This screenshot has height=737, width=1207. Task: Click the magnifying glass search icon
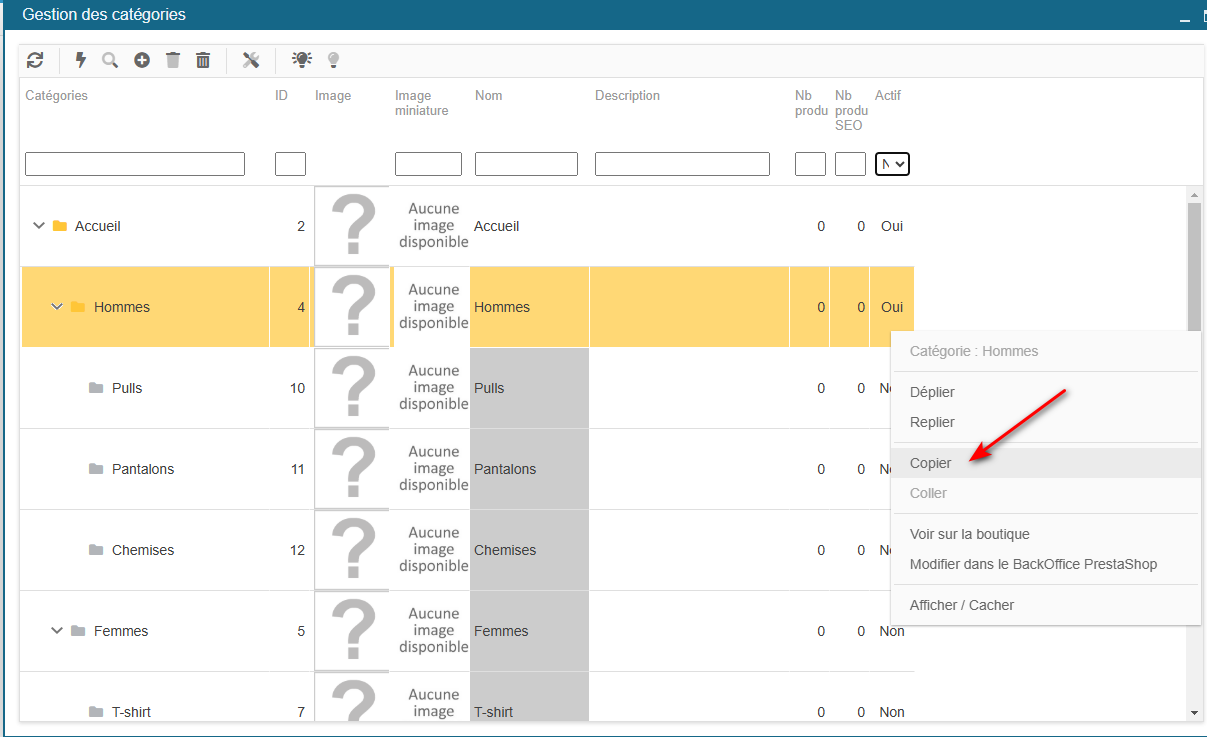click(110, 61)
